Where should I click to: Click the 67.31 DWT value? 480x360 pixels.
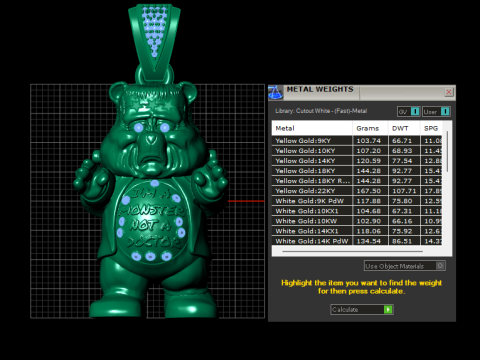tap(402, 211)
